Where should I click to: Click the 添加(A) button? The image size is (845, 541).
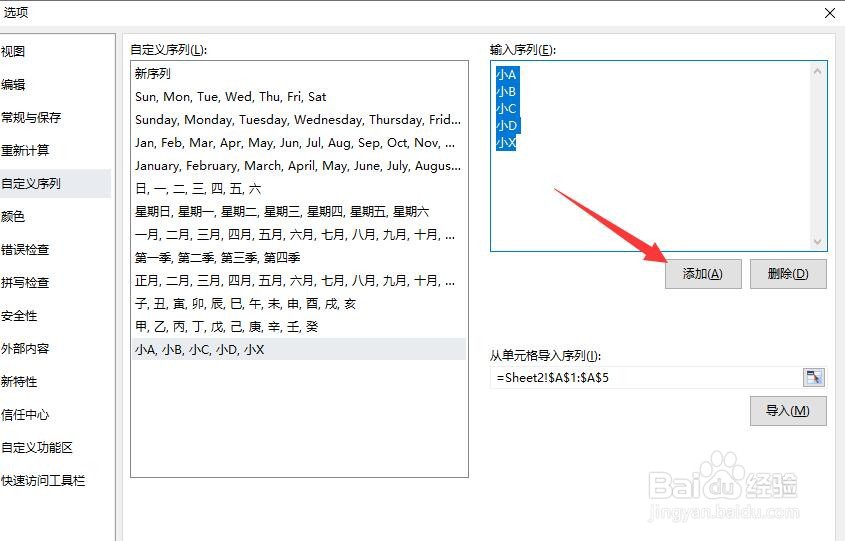pos(703,274)
